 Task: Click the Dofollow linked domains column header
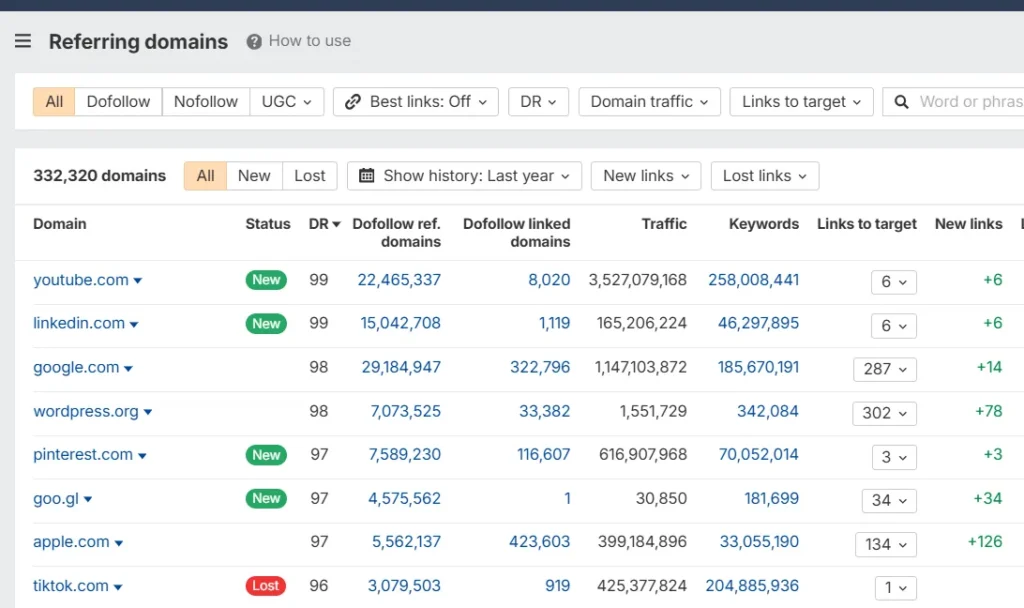(517, 232)
